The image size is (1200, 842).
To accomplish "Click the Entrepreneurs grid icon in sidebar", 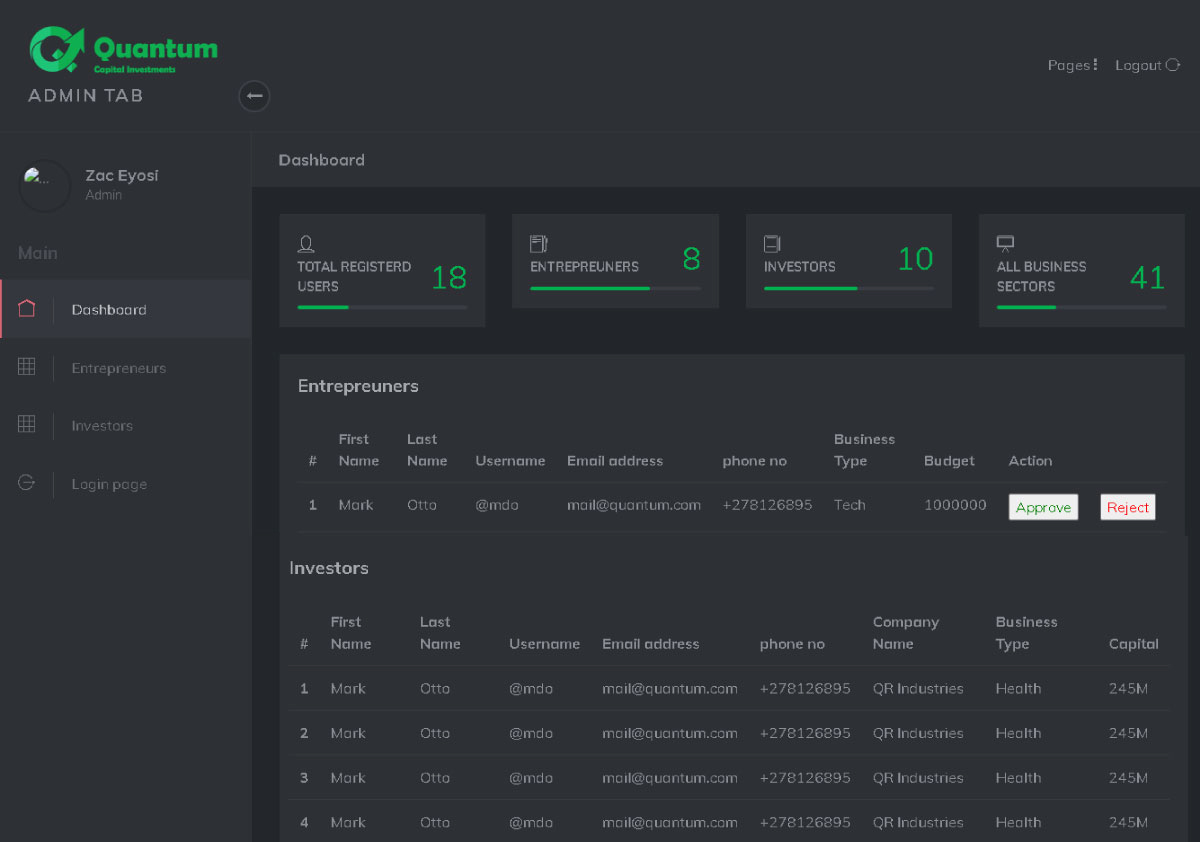I will coord(27,367).
